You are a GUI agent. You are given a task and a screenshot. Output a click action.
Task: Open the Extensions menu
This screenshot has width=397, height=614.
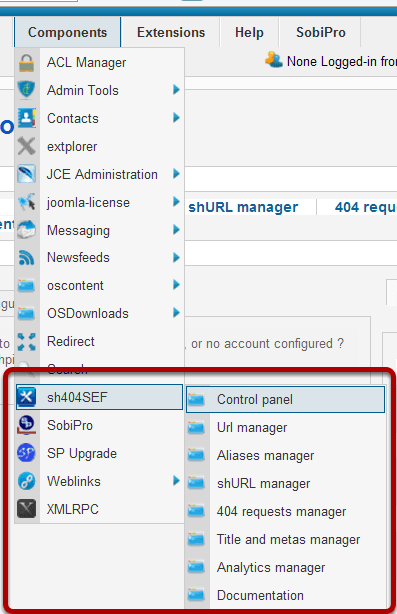tap(171, 32)
